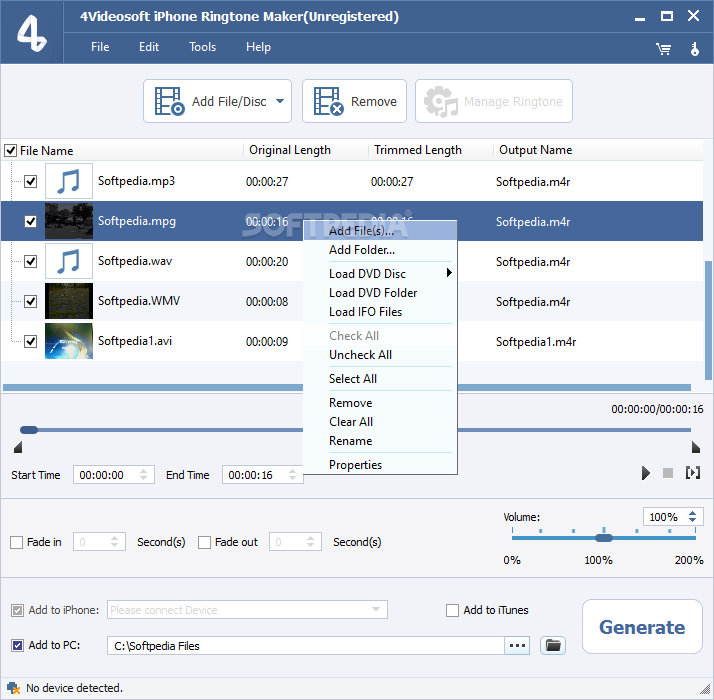Viewport: 714px width, 700px height.
Task: Choose Remove in the context menu
Action: point(380,403)
